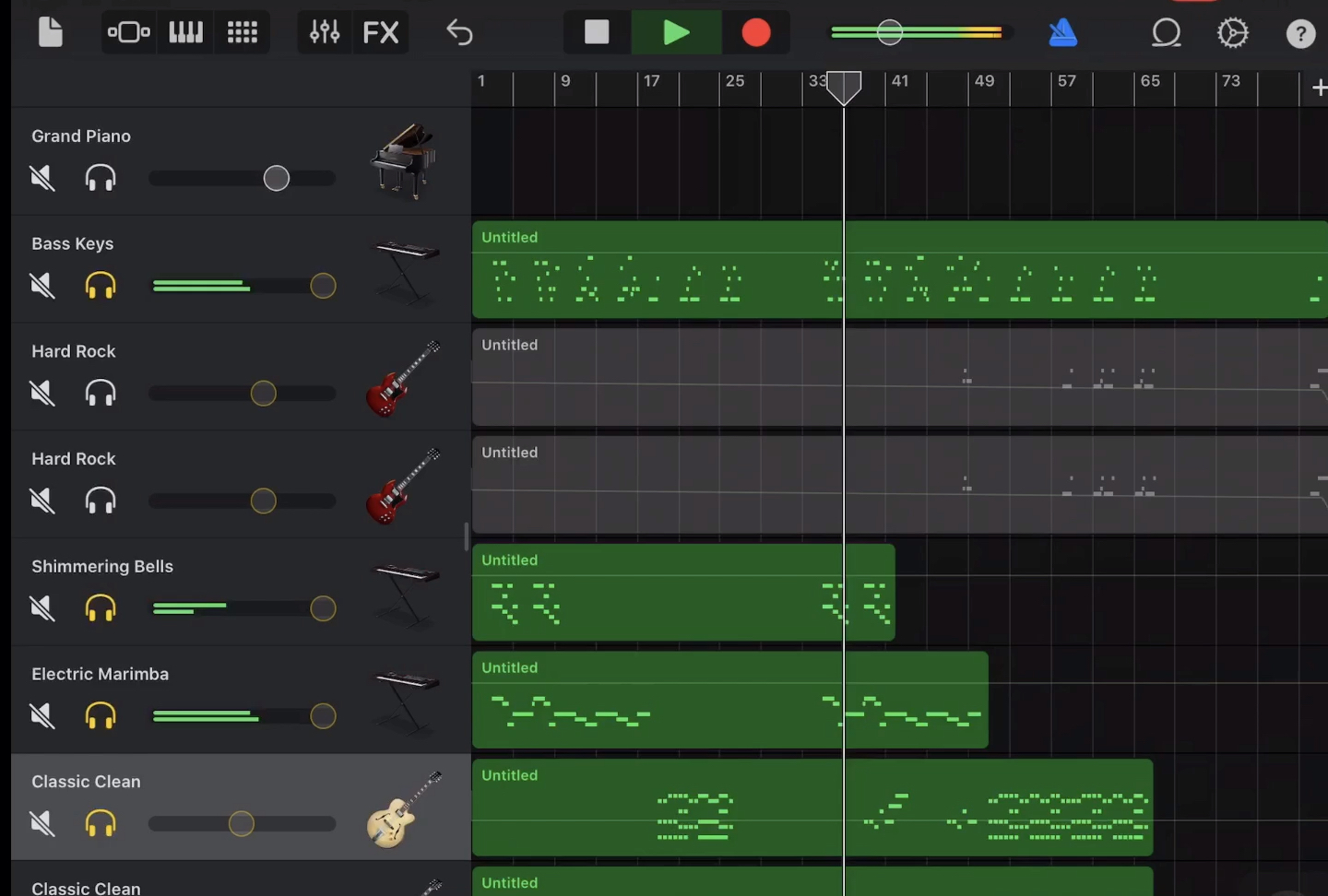Toggle solo on Electric Marimba track
Viewport: 1328px width, 896px height.
(x=101, y=716)
